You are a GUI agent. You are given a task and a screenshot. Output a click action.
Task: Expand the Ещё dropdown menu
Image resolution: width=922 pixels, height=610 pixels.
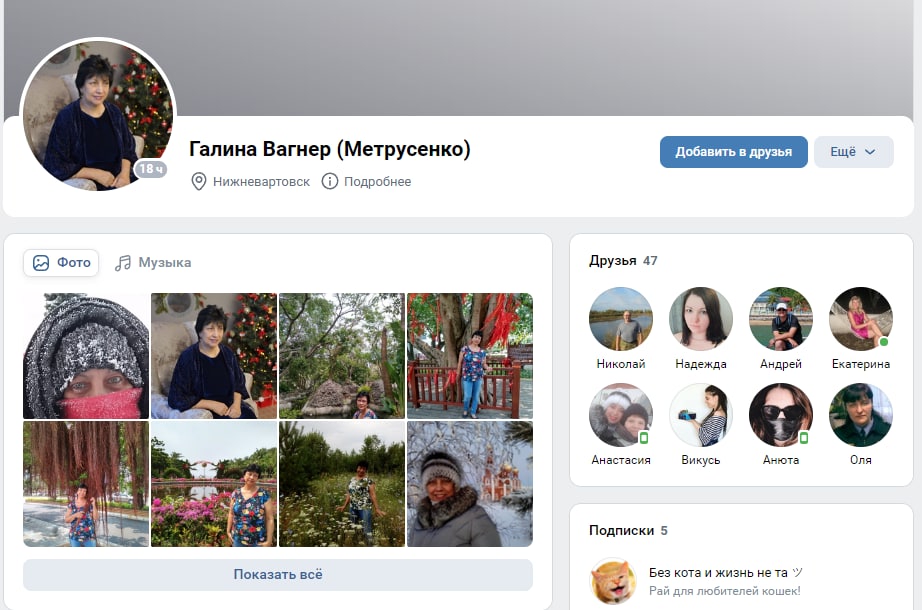coord(853,152)
